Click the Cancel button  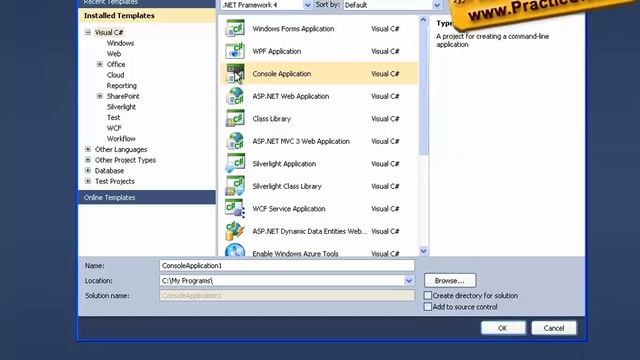(554, 328)
